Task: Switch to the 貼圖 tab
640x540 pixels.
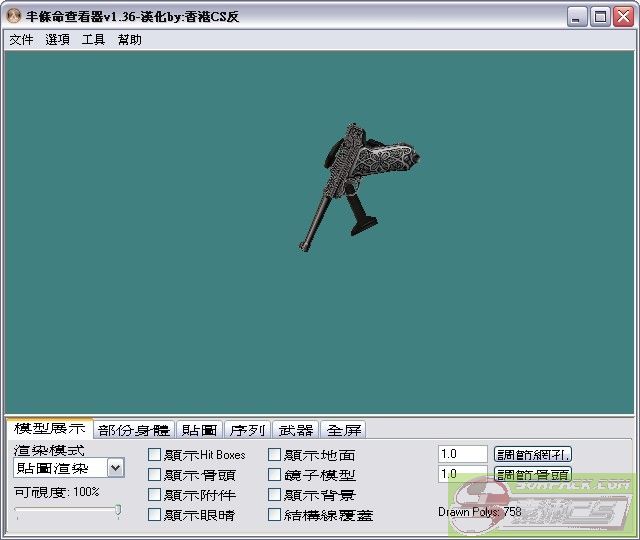Action: pos(199,430)
